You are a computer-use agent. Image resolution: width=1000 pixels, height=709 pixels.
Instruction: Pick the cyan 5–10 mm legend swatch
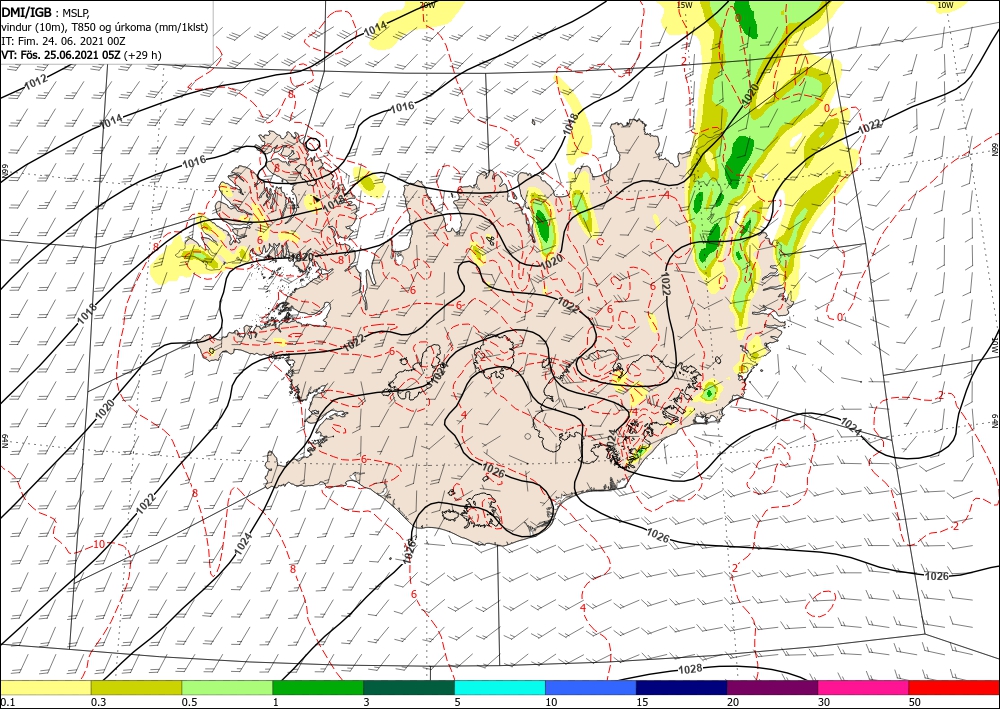tap(500, 688)
